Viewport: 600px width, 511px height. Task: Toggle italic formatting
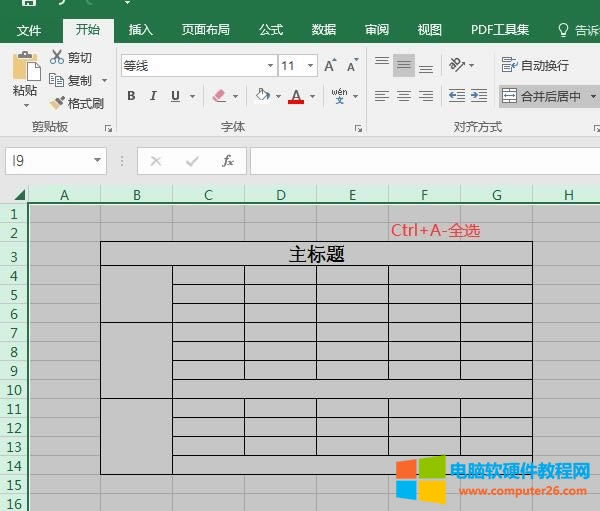[x=153, y=96]
